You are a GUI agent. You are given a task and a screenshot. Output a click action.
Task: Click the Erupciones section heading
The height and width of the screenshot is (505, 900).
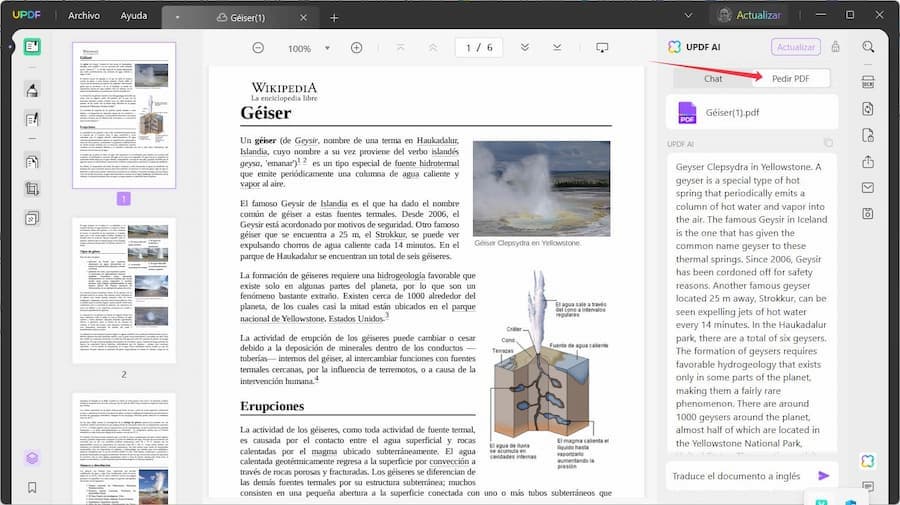click(272, 406)
